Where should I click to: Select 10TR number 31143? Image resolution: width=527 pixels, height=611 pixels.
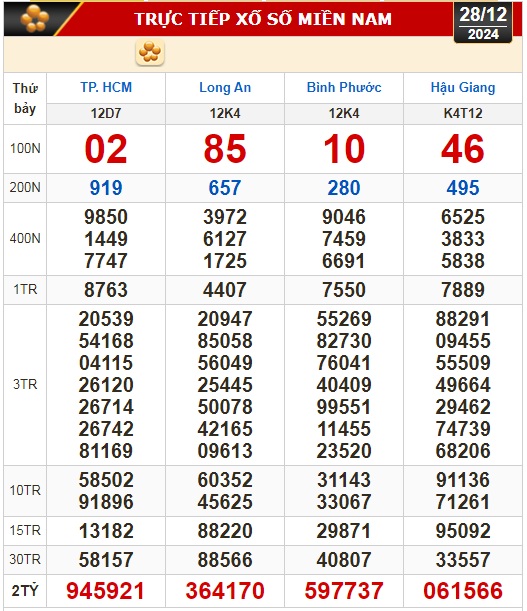pyautogui.click(x=344, y=480)
